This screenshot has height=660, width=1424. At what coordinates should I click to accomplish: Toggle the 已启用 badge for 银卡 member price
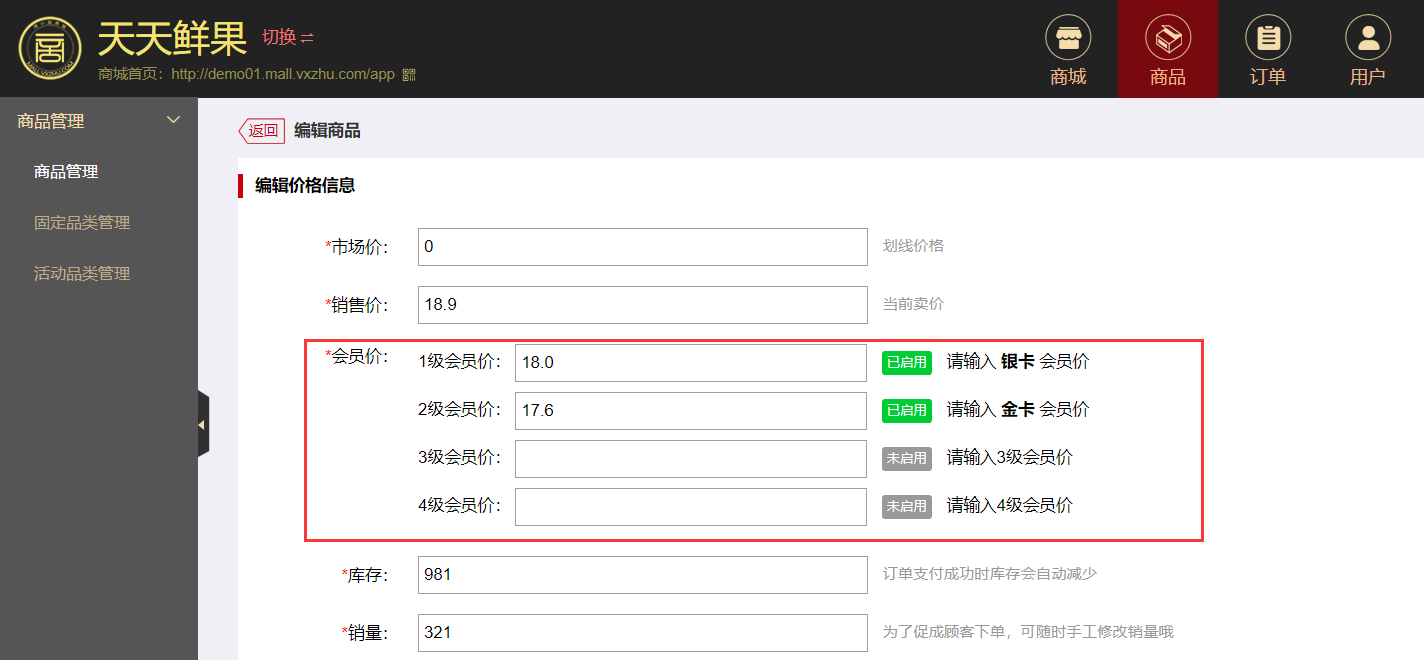(x=906, y=363)
